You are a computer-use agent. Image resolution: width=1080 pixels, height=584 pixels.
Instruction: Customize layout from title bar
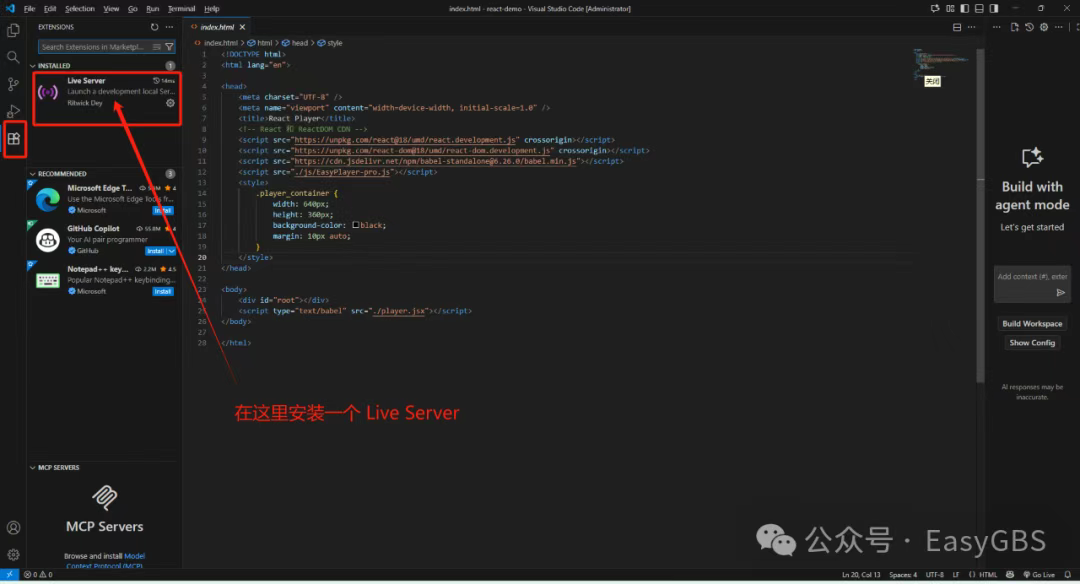tap(950, 8)
